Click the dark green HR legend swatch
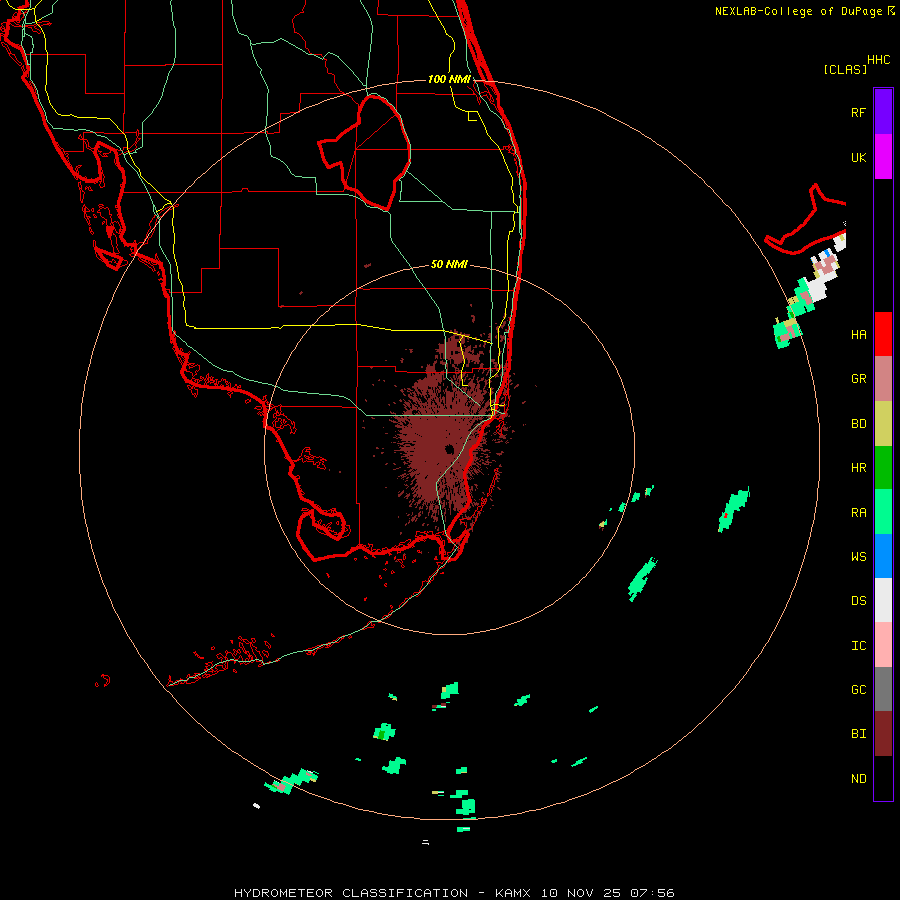This screenshot has height=900, width=900. click(883, 468)
